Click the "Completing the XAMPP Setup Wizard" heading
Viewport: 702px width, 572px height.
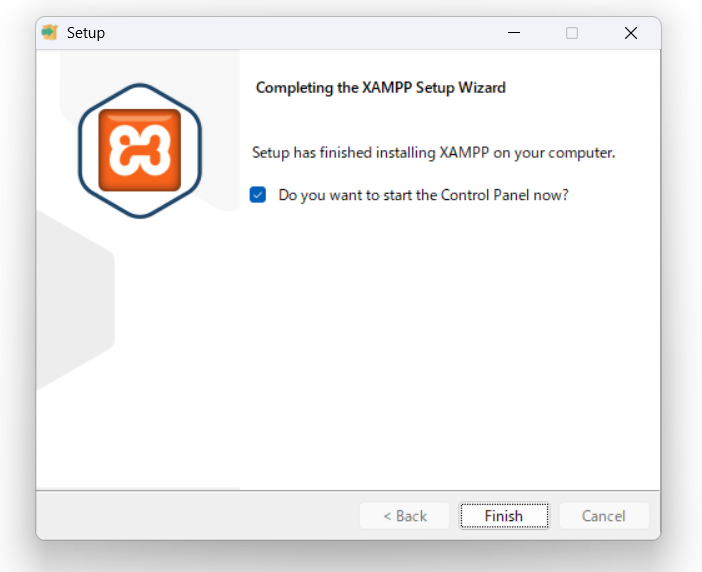click(x=380, y=87)
